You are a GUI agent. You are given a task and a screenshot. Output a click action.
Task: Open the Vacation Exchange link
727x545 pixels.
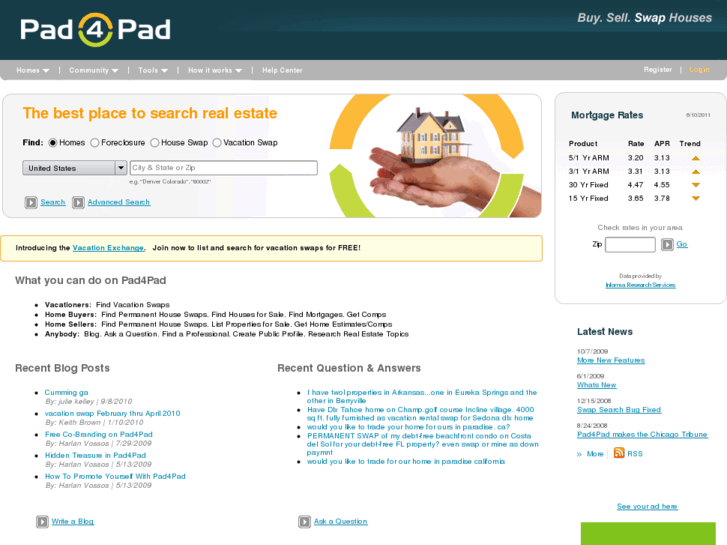click(108, 248)
